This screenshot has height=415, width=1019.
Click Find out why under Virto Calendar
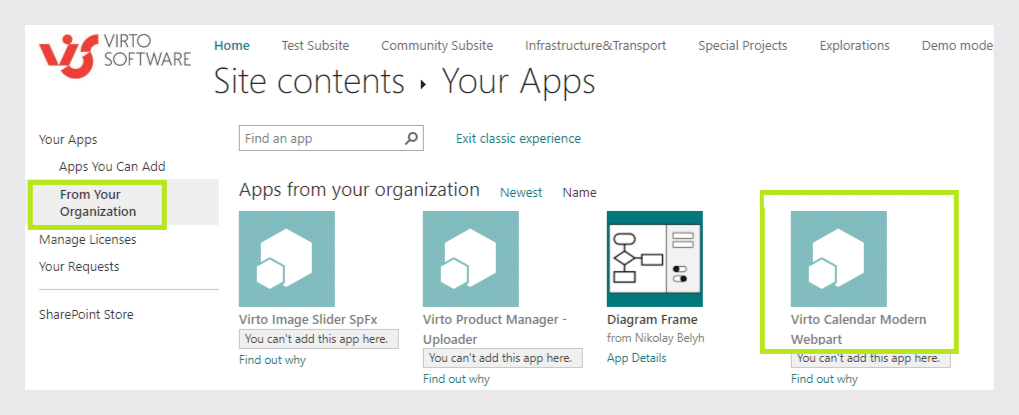[824, 379]
